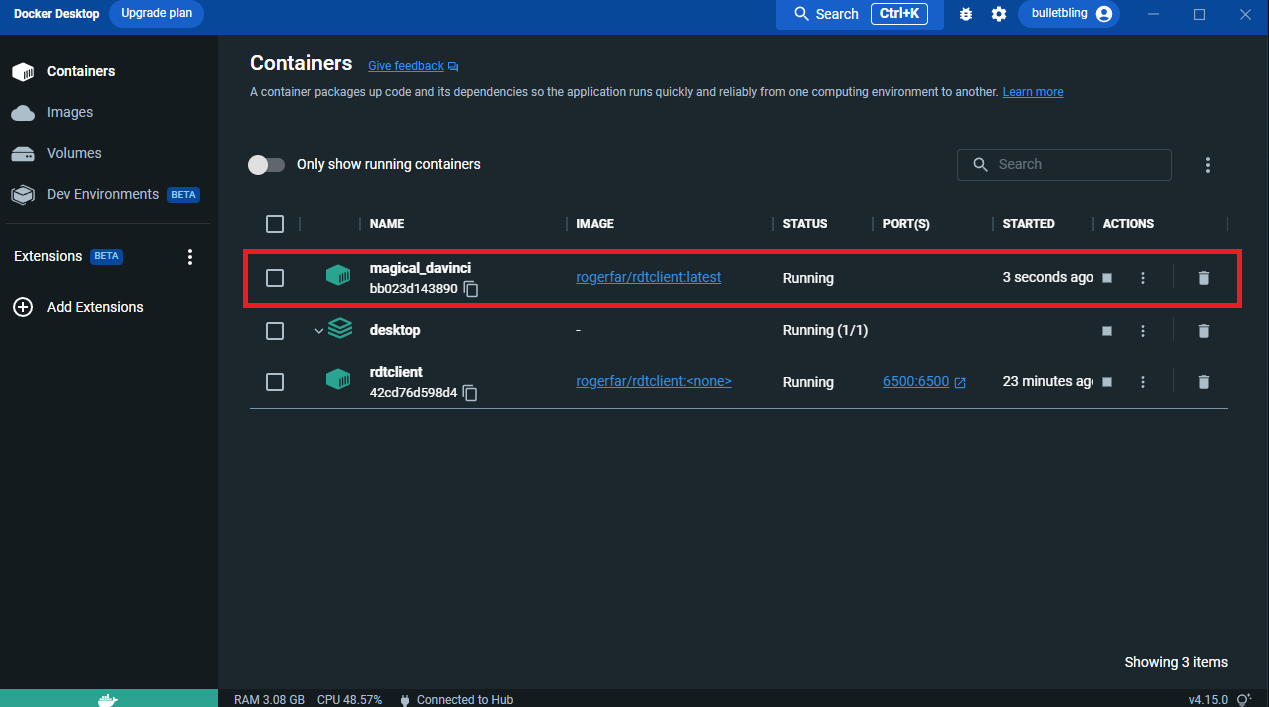Enable Only show running containers
Screen dimensions: 1269x707
[266, 164]
